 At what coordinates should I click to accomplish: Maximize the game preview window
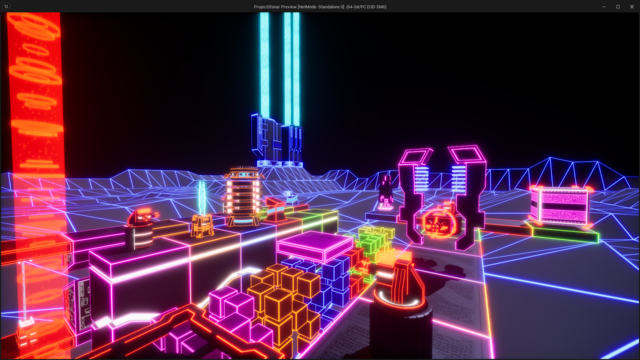pos(618,7)
